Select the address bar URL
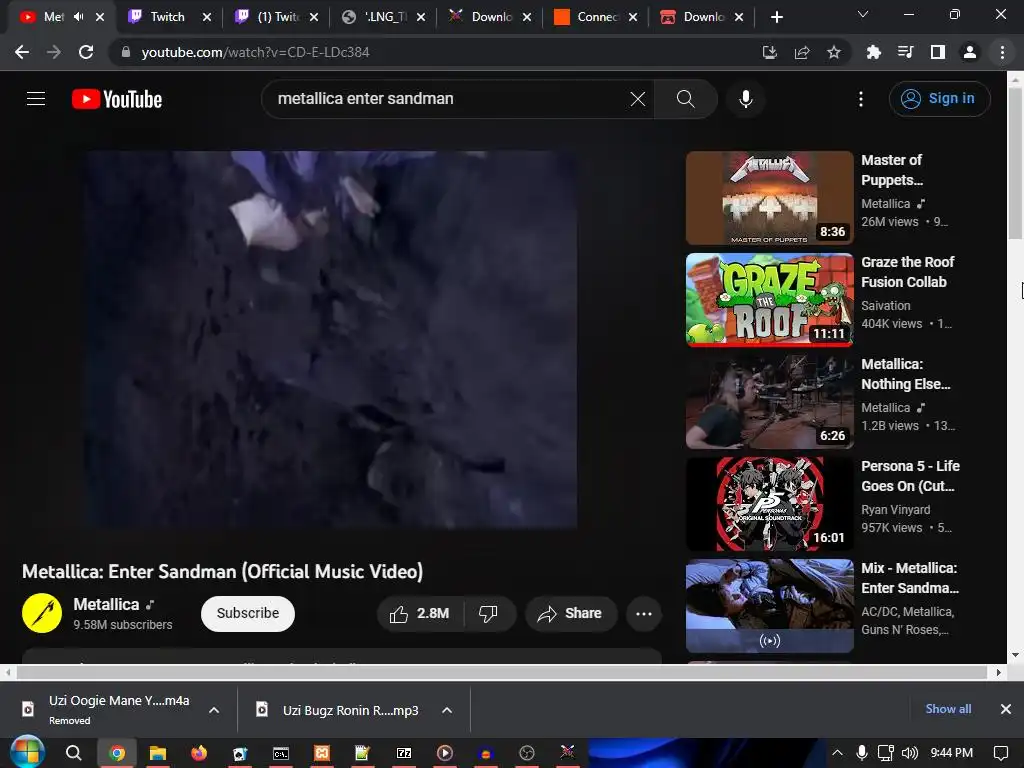Viewport: 1024px width, 768px height. point(255,52)
